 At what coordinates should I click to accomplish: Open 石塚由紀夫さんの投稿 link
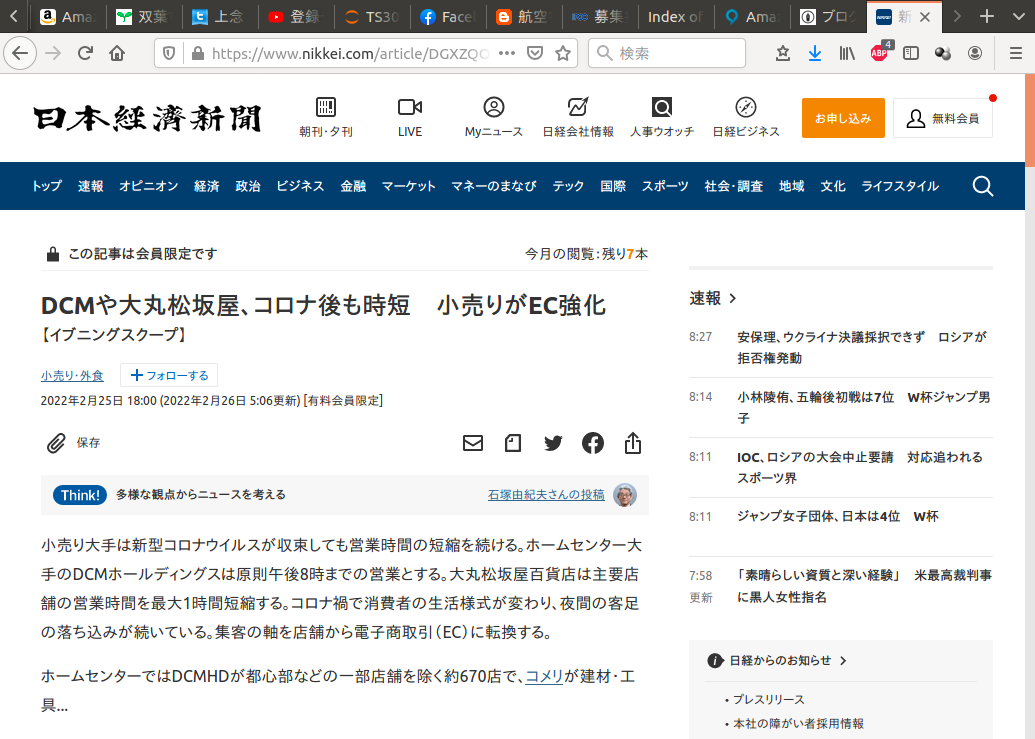tap(546, 495)
